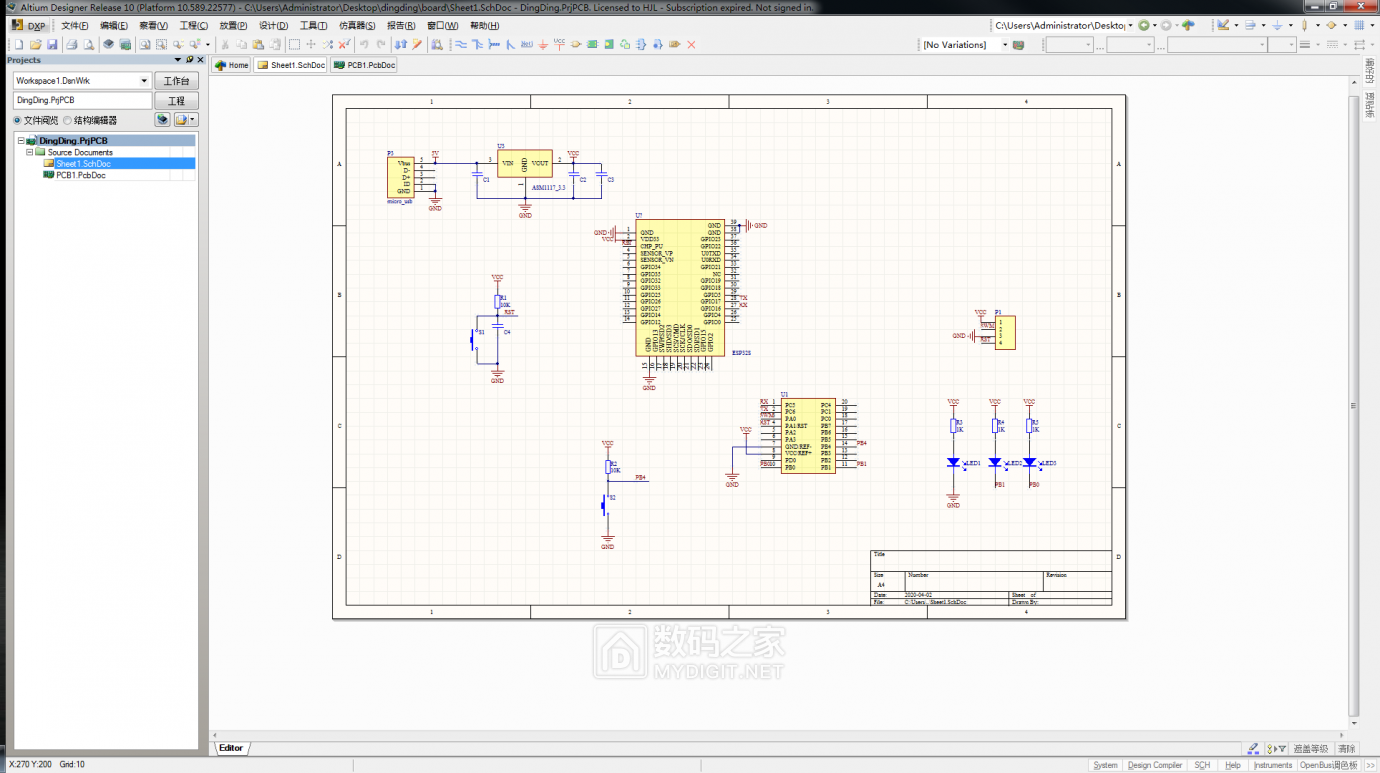Select objects inside an area with the dashed rectangle icon

click(294, 45)
